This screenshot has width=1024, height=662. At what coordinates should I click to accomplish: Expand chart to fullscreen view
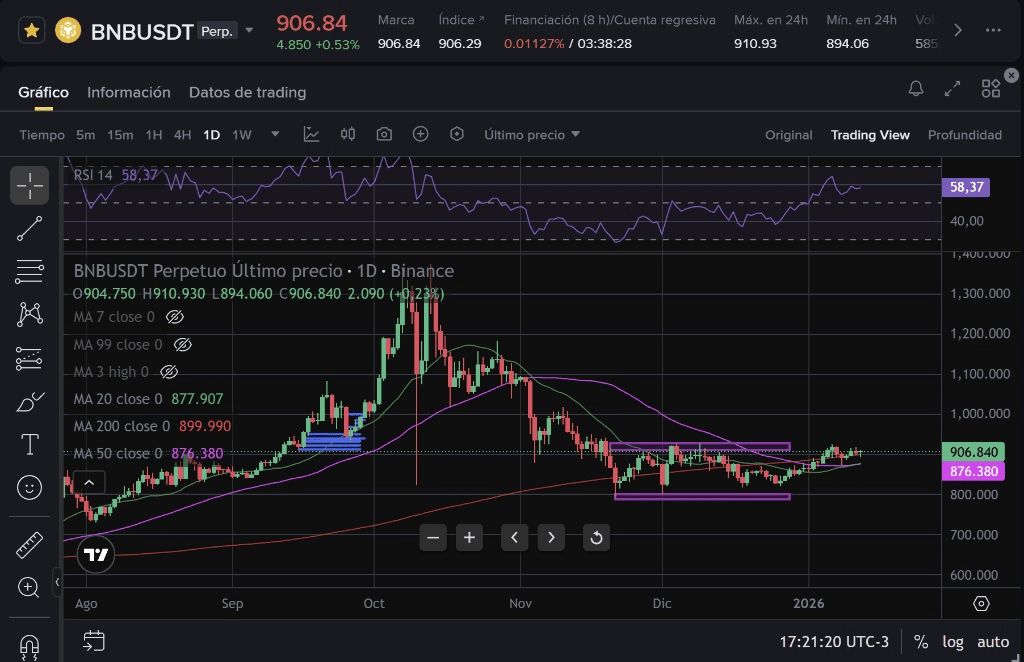pos(953,90)
